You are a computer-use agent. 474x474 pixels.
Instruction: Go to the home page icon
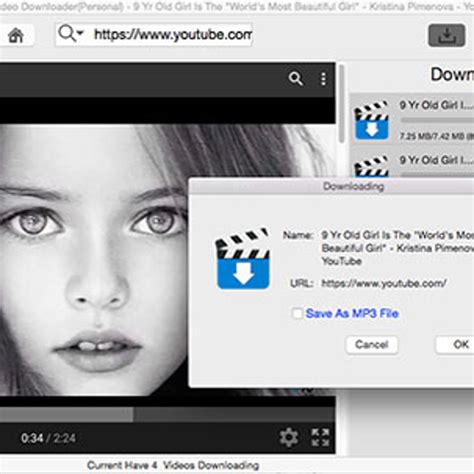click(16, 35)
